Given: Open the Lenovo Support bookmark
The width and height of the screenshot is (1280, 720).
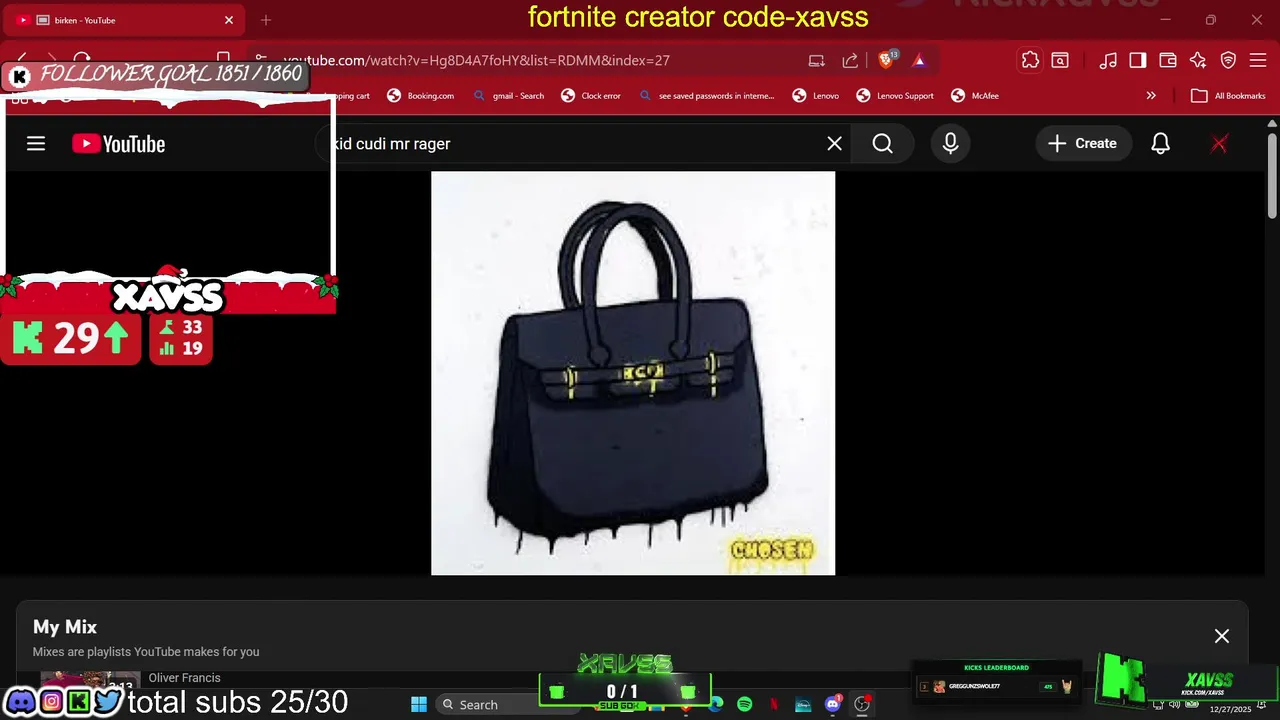Looking at the screenshot, I should point(895,96).
